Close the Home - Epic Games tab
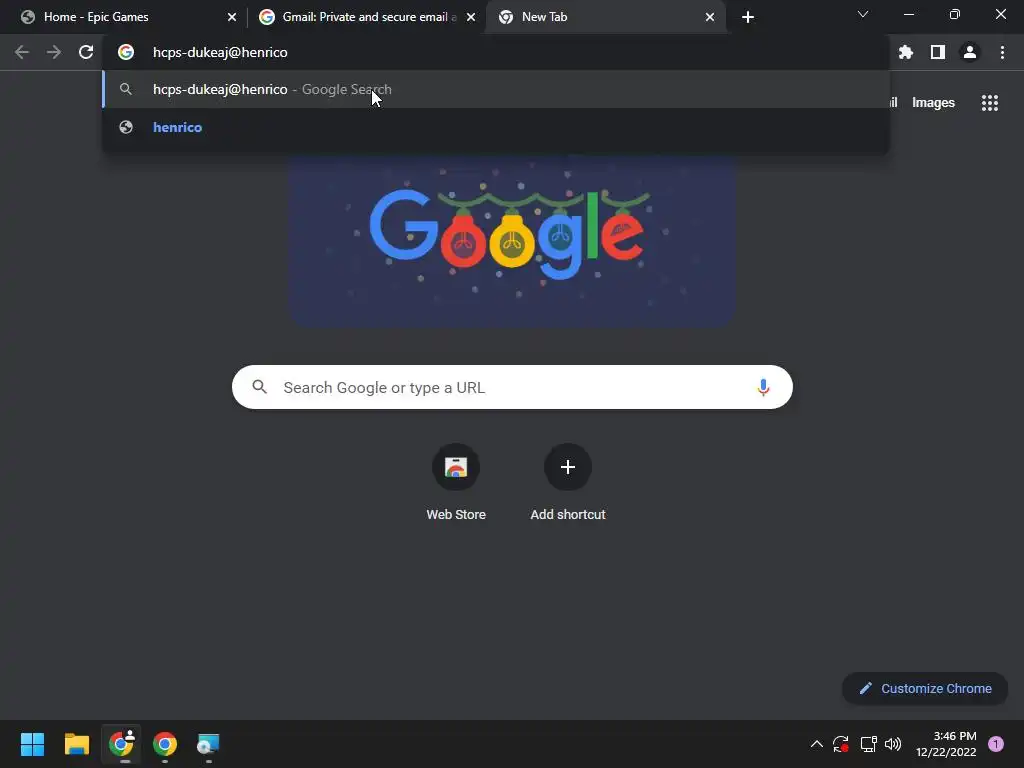The height and width of the screenshot is (768, 1024). click(232, 17)
